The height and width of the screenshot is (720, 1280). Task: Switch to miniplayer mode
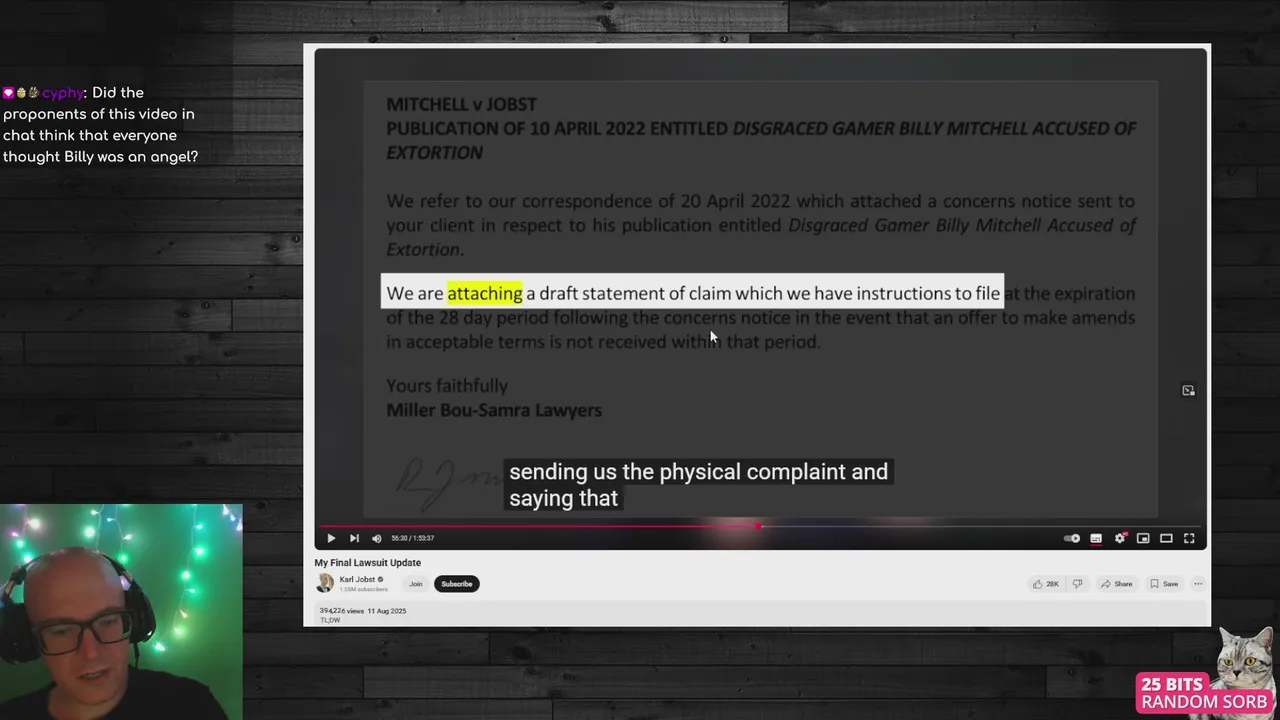click(x=1143, y=538)
